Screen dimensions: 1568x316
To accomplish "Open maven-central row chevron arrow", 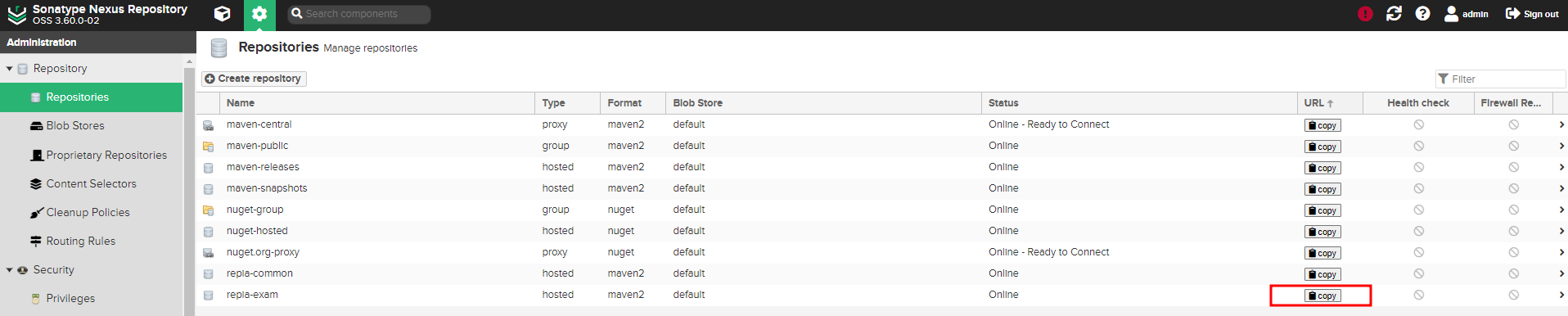I will click(x=1561, y=124).
